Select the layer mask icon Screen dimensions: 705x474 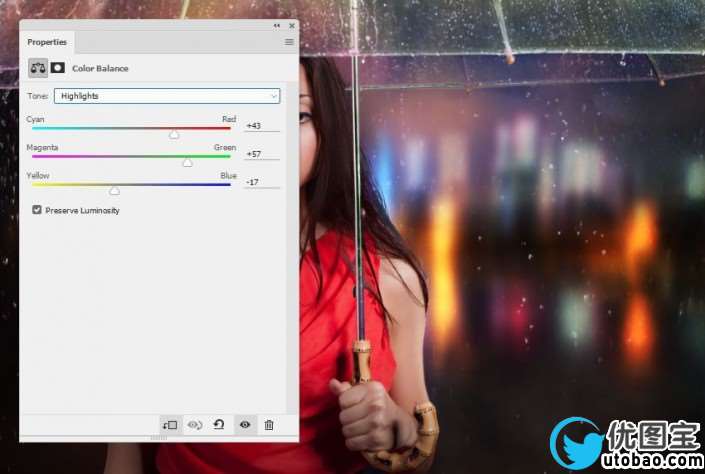pos(58,68)
